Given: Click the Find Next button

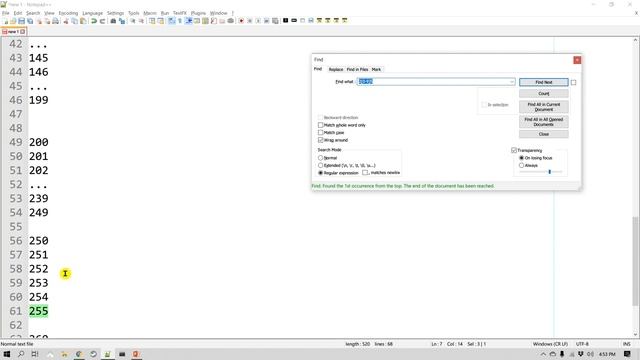Looking at the screenshot, I should (544, 82).
